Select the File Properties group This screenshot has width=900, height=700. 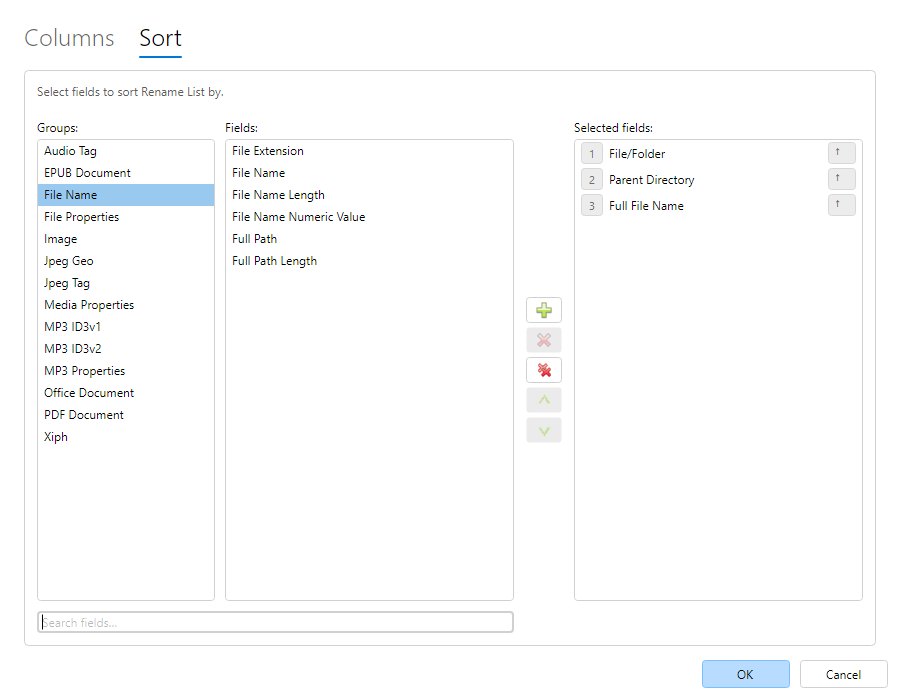pos(126,217)
